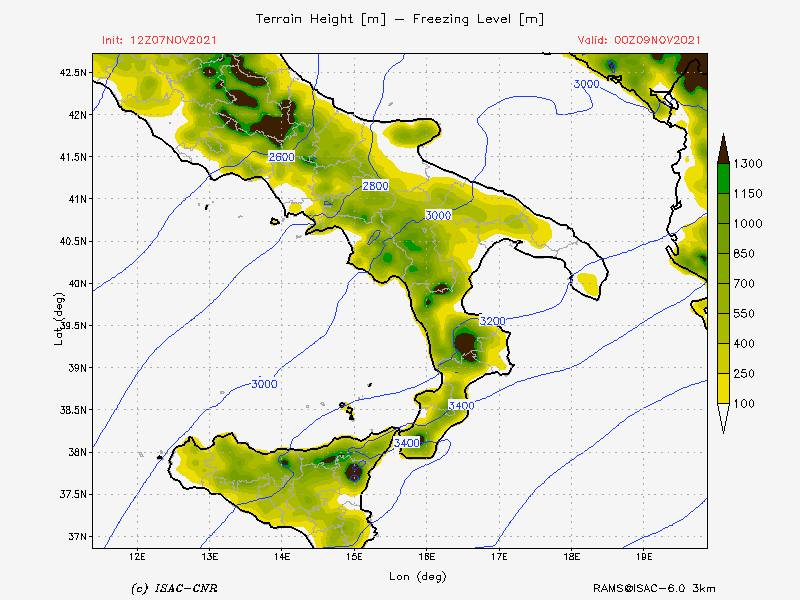Click the '2800' freezing level contour label
The image size is (800, 600).
coord(376,186)
